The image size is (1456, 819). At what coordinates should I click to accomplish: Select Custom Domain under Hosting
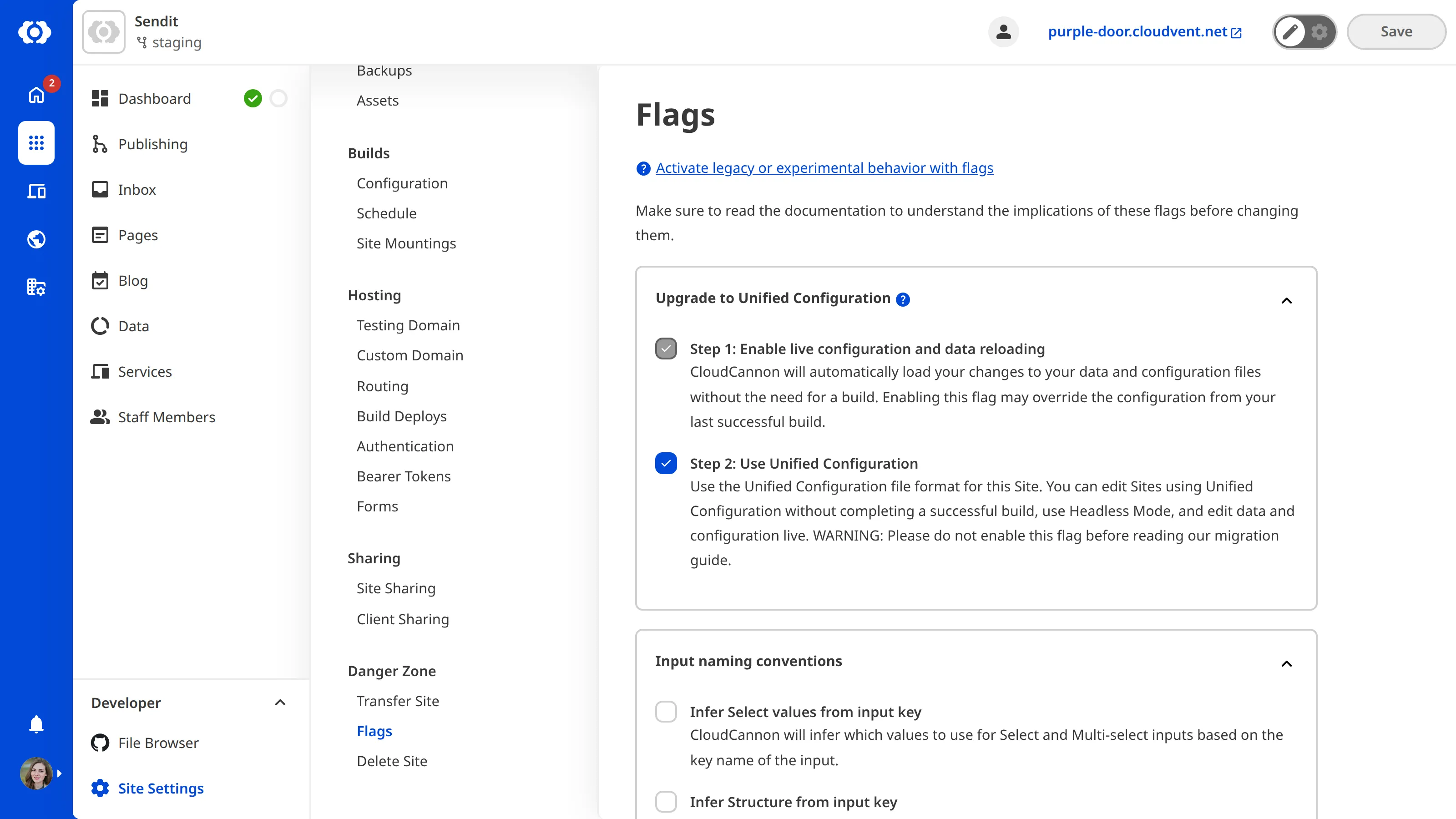pyautogui.click(x=410, y=355)
